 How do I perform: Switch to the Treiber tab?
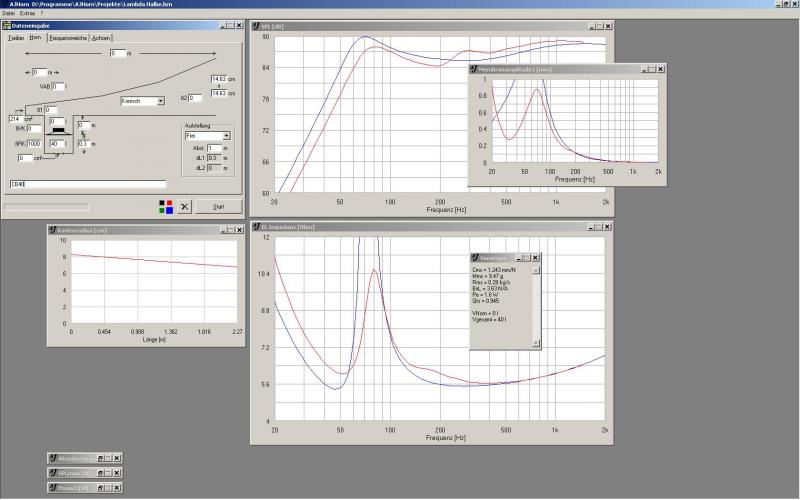pyautogui.click(x=15, y=38)
